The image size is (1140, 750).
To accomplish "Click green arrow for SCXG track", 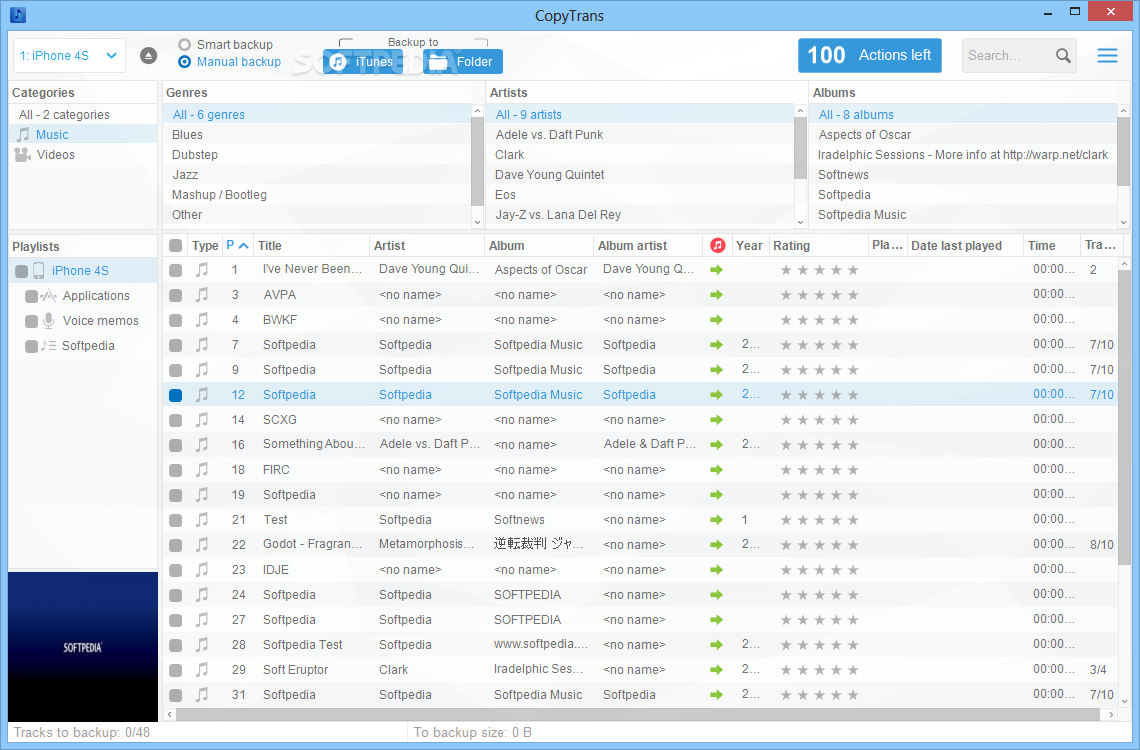I will coord(716,420).
